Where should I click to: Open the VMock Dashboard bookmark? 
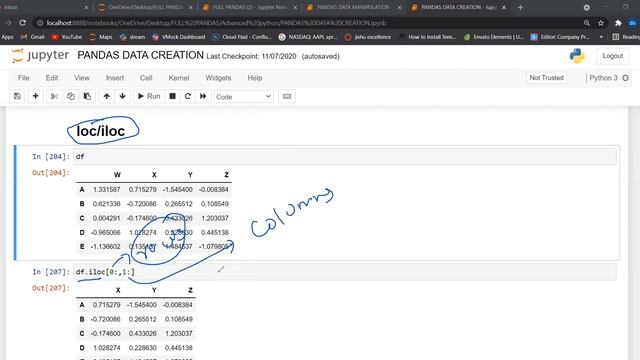179,37
